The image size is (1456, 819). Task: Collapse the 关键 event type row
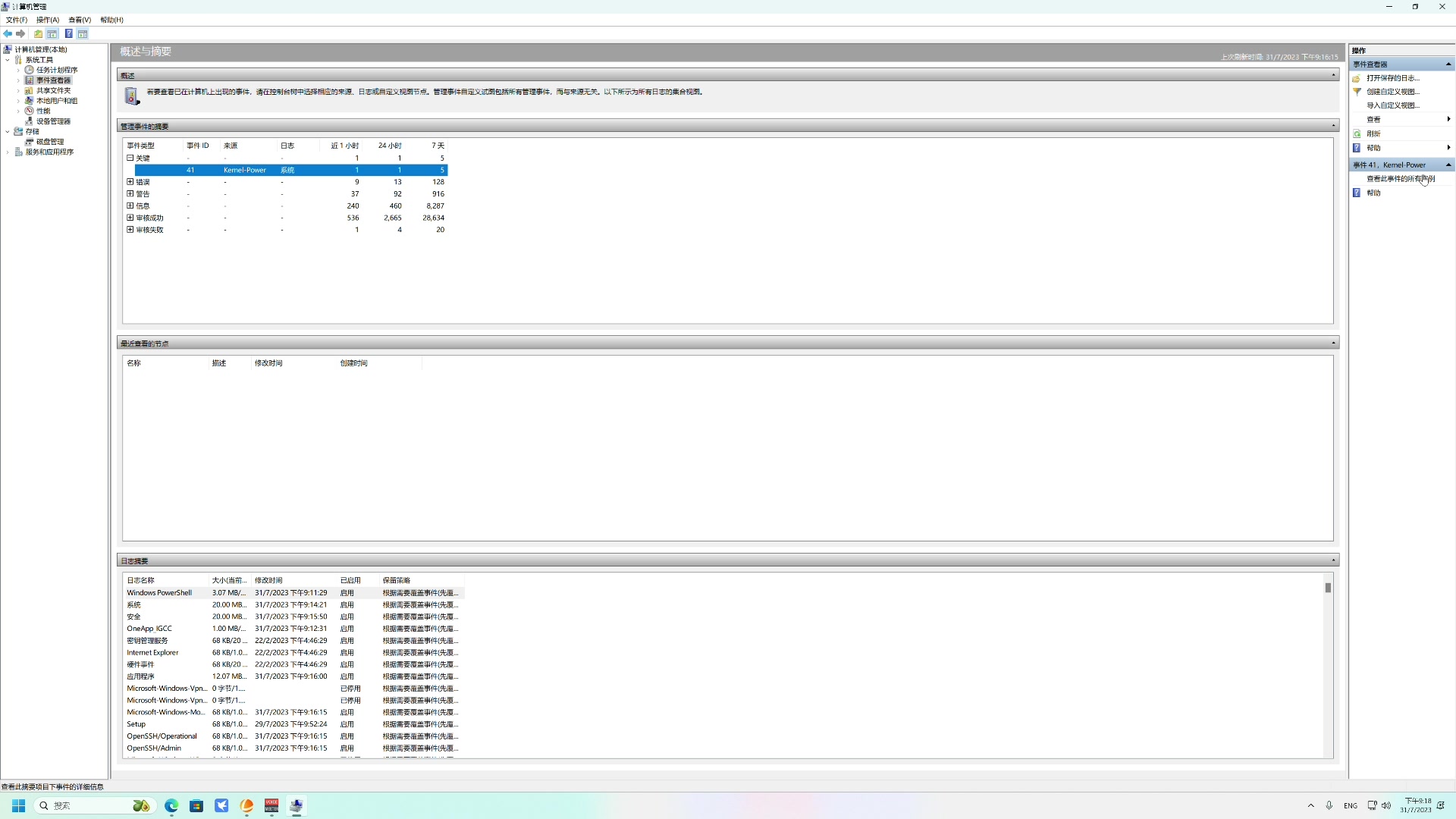pos(130,158)
